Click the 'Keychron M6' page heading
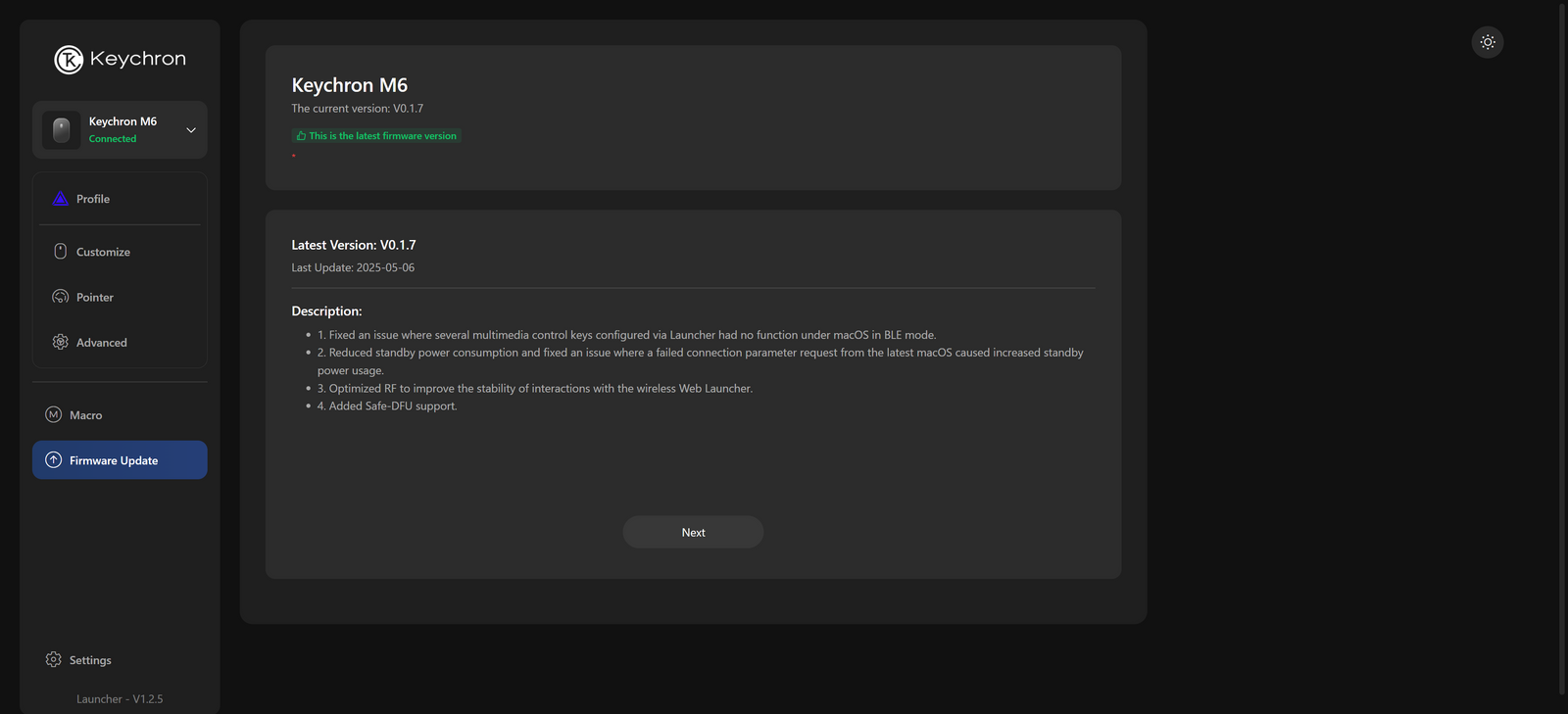The width and height of the screenshot is (1568, 714). click(x=350, y=85)
